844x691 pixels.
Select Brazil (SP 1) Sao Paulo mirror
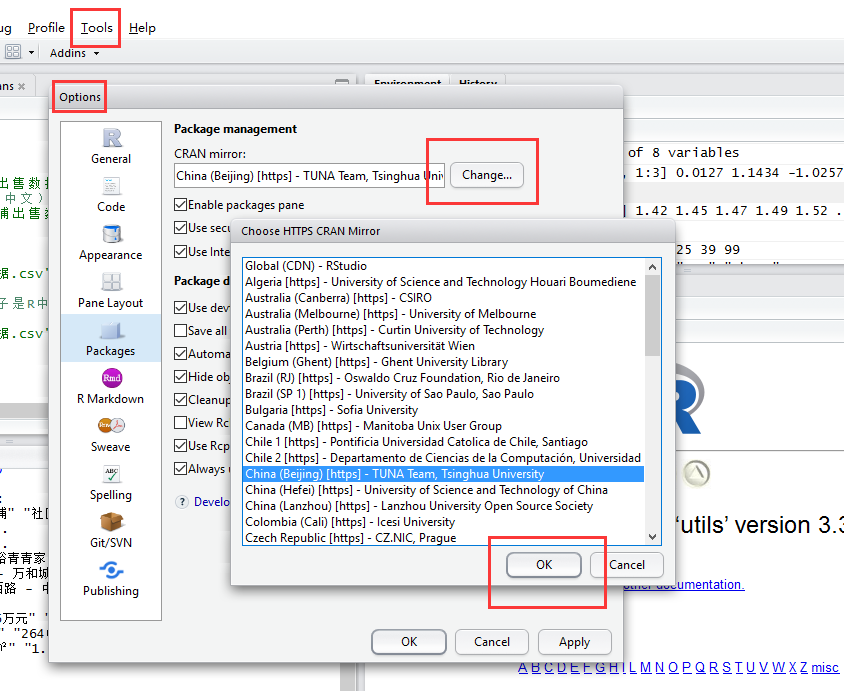coord(443,394)
